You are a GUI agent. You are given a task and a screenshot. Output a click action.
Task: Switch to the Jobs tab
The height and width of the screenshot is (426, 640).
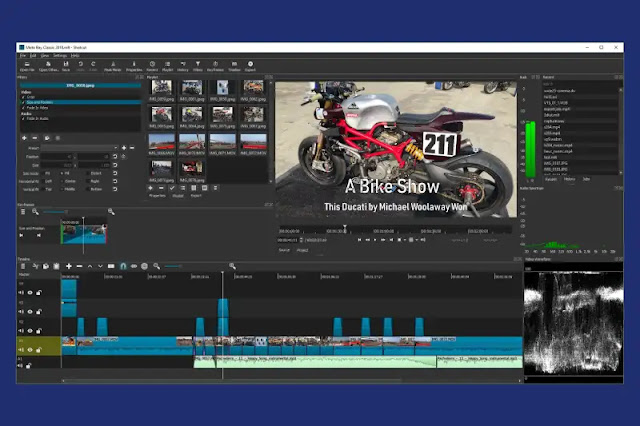pyautogui.click(x=586, y=179)
